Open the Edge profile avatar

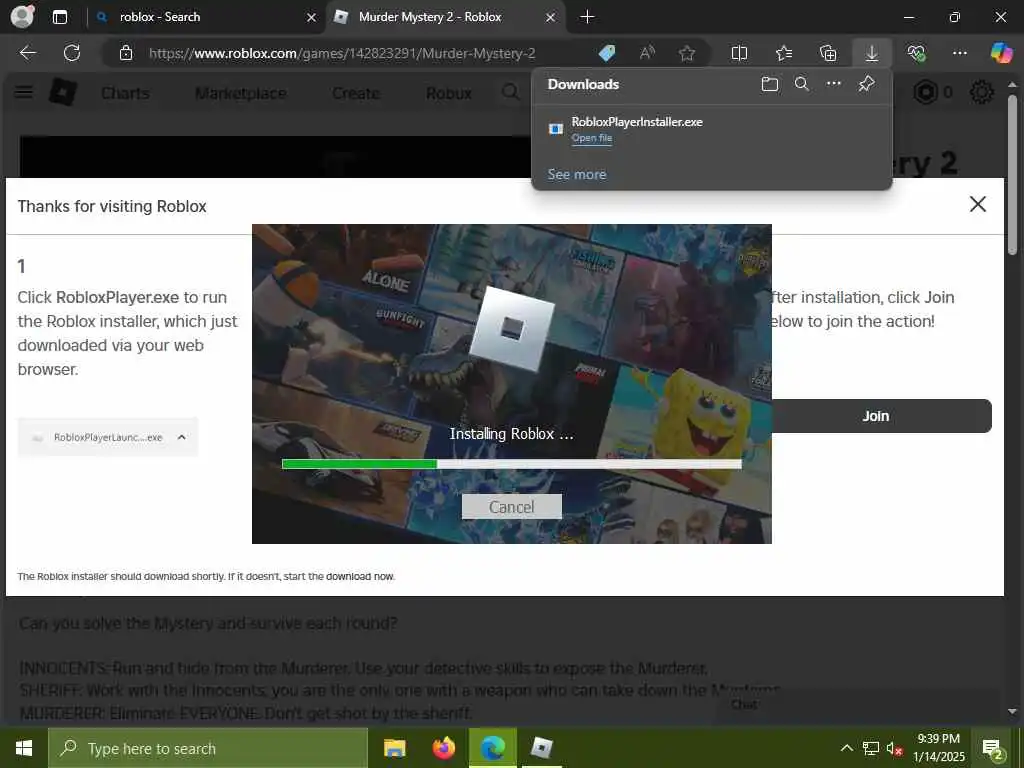click(x=22, y=16)
